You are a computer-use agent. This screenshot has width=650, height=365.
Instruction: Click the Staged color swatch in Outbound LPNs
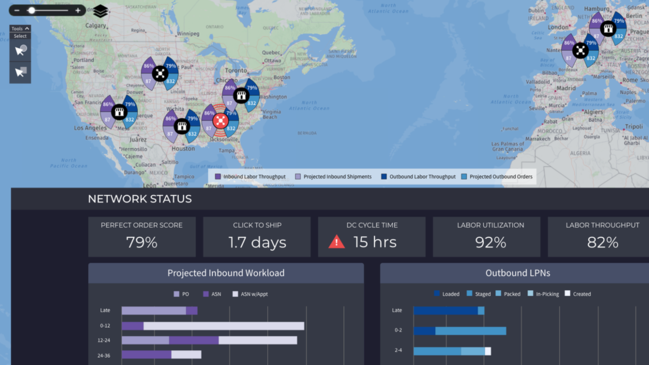(x=469, y=293)
